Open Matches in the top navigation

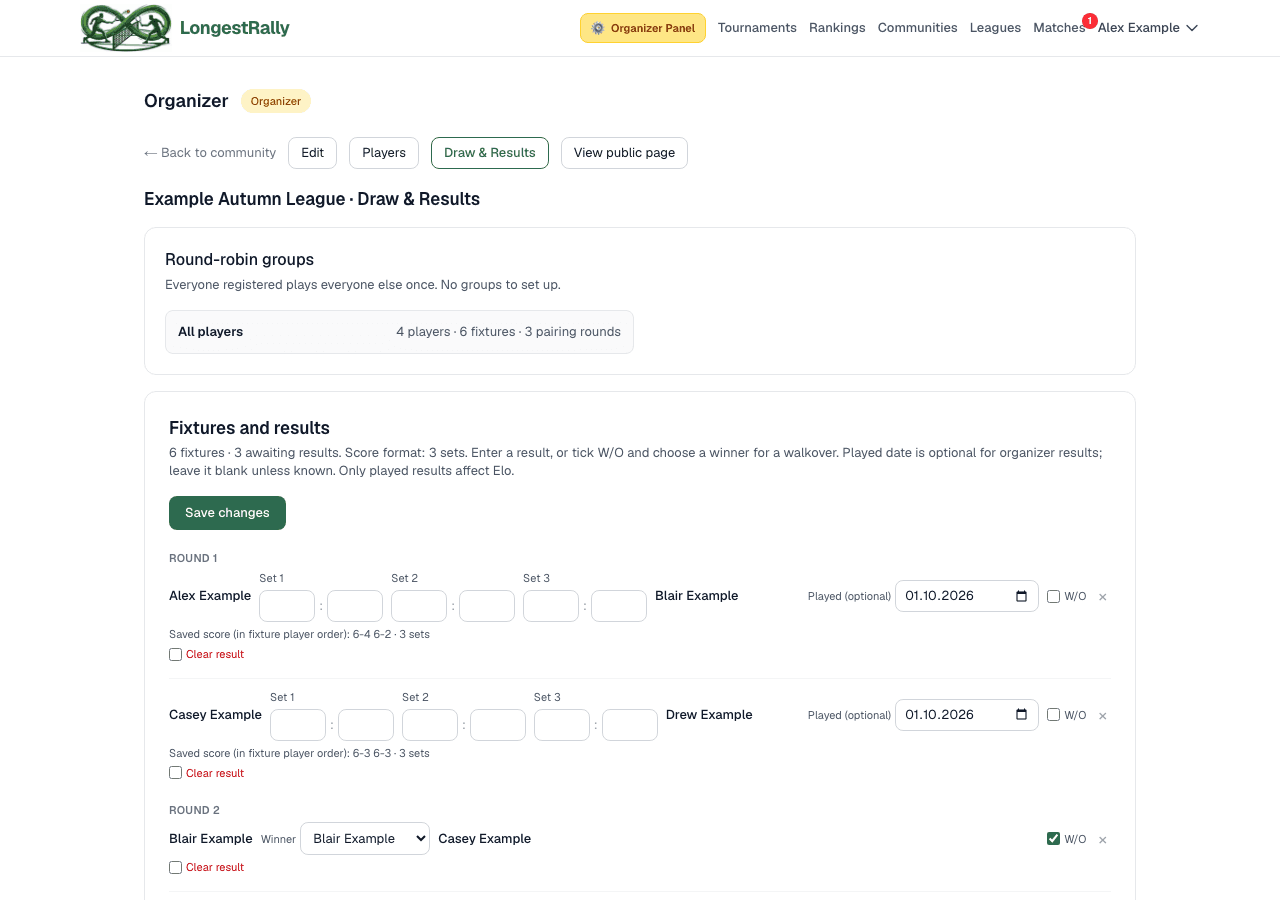click(x=1059, y=28)
